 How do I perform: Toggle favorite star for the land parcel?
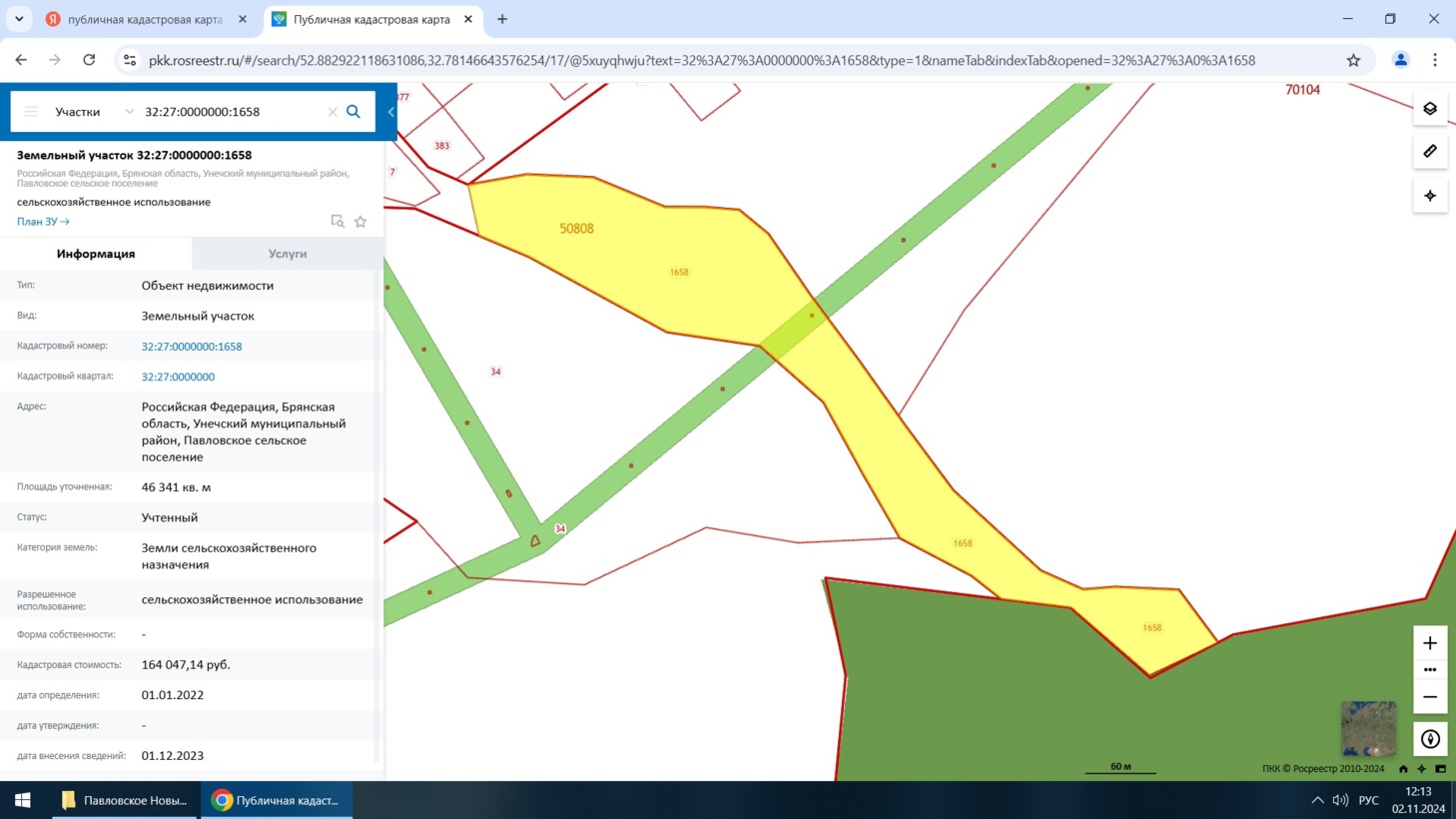[361, 222]
